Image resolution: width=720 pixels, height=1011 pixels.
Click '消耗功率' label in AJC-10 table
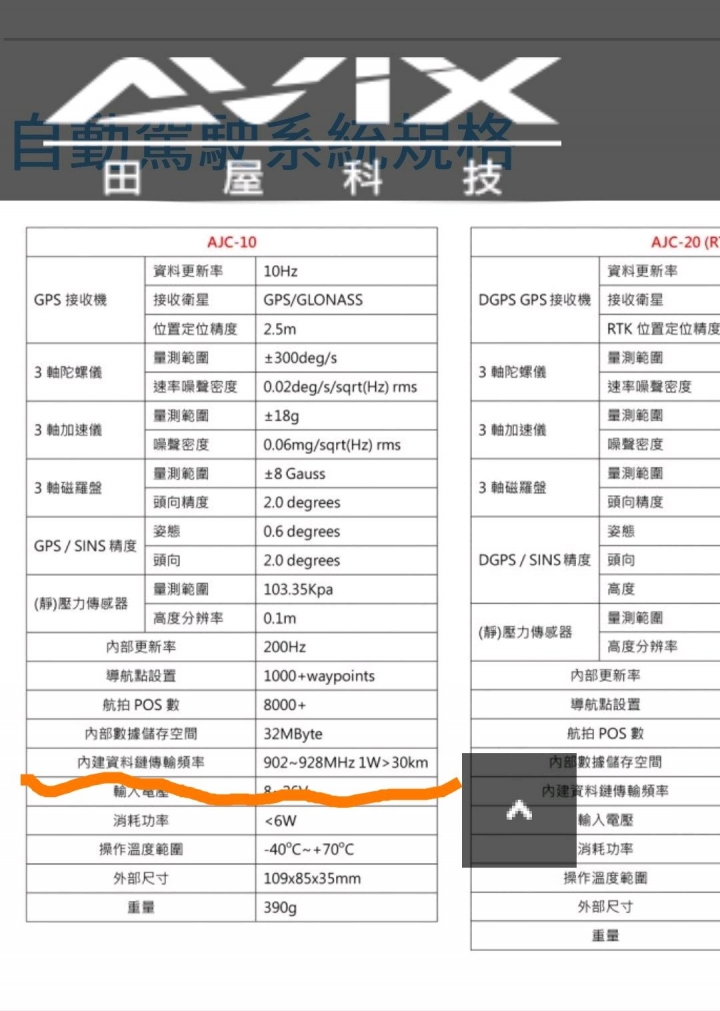pos(141,821)
